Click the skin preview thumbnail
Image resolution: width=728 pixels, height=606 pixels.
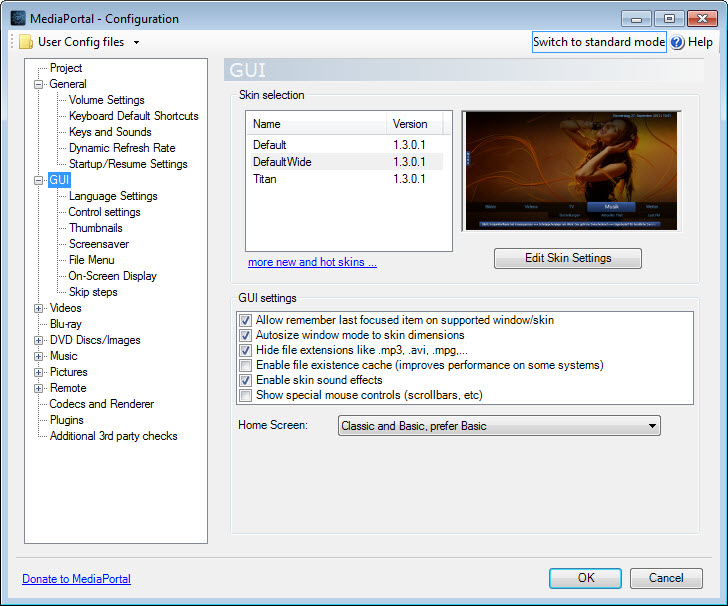click(572, 171)
